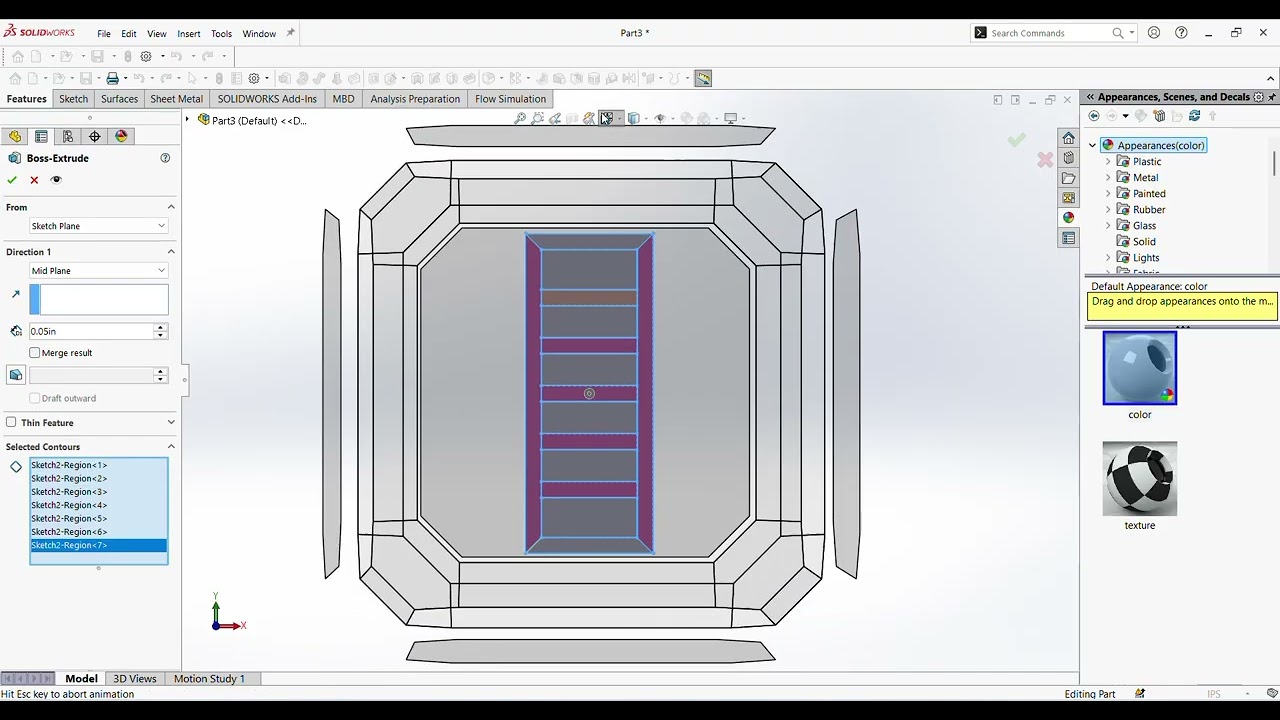Select the Solid appearances folder
Image resolution: width=1280 pixels, height=720 pixels.
[1136, 241]
